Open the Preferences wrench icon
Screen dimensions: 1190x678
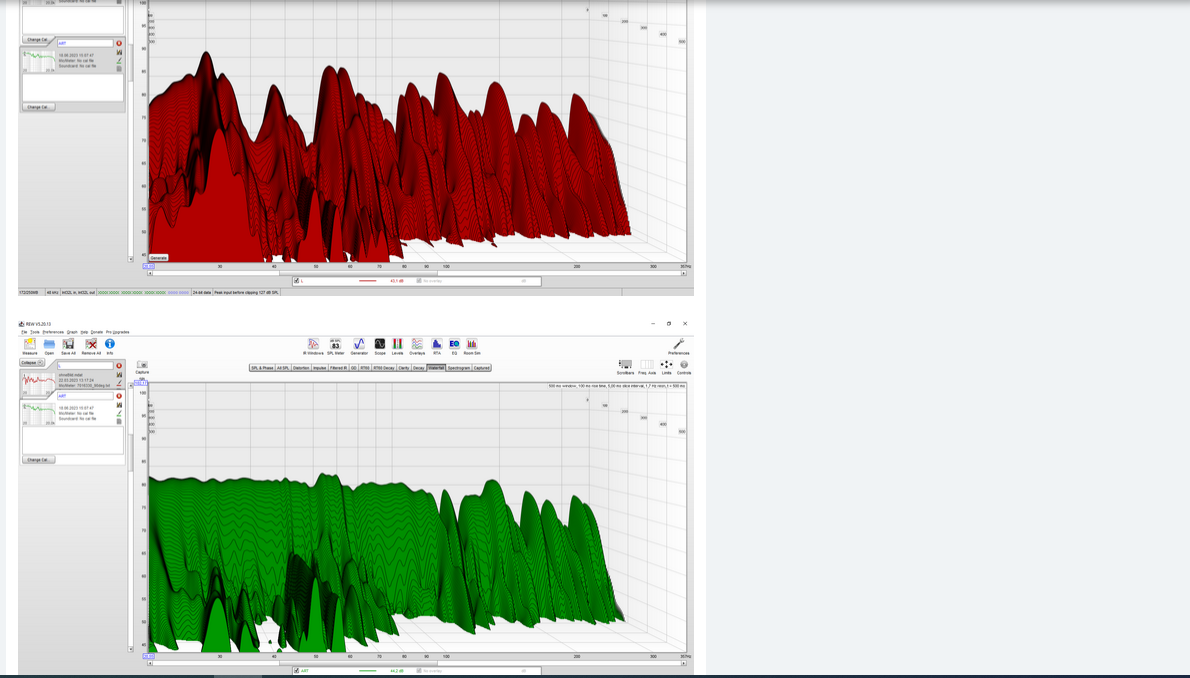click(678, 345)
